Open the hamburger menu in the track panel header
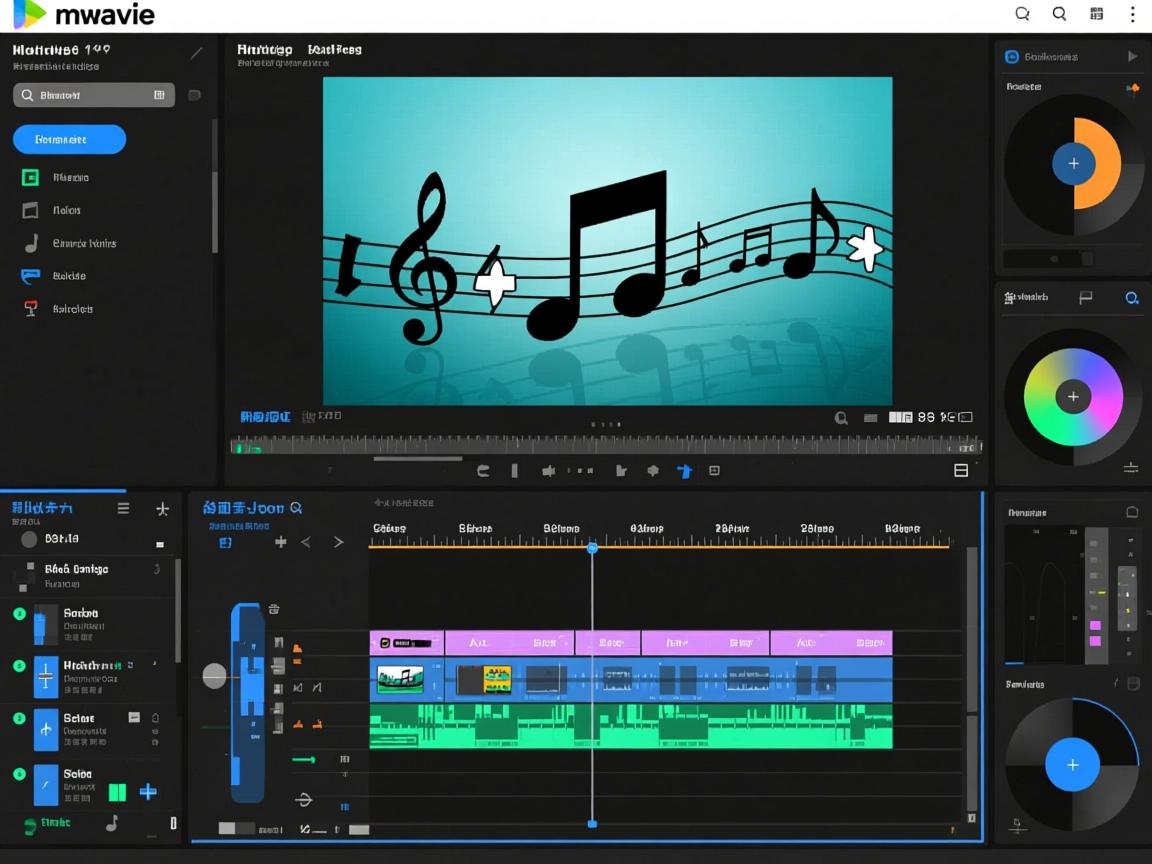1152x864 pixels. tap(123, 508)
